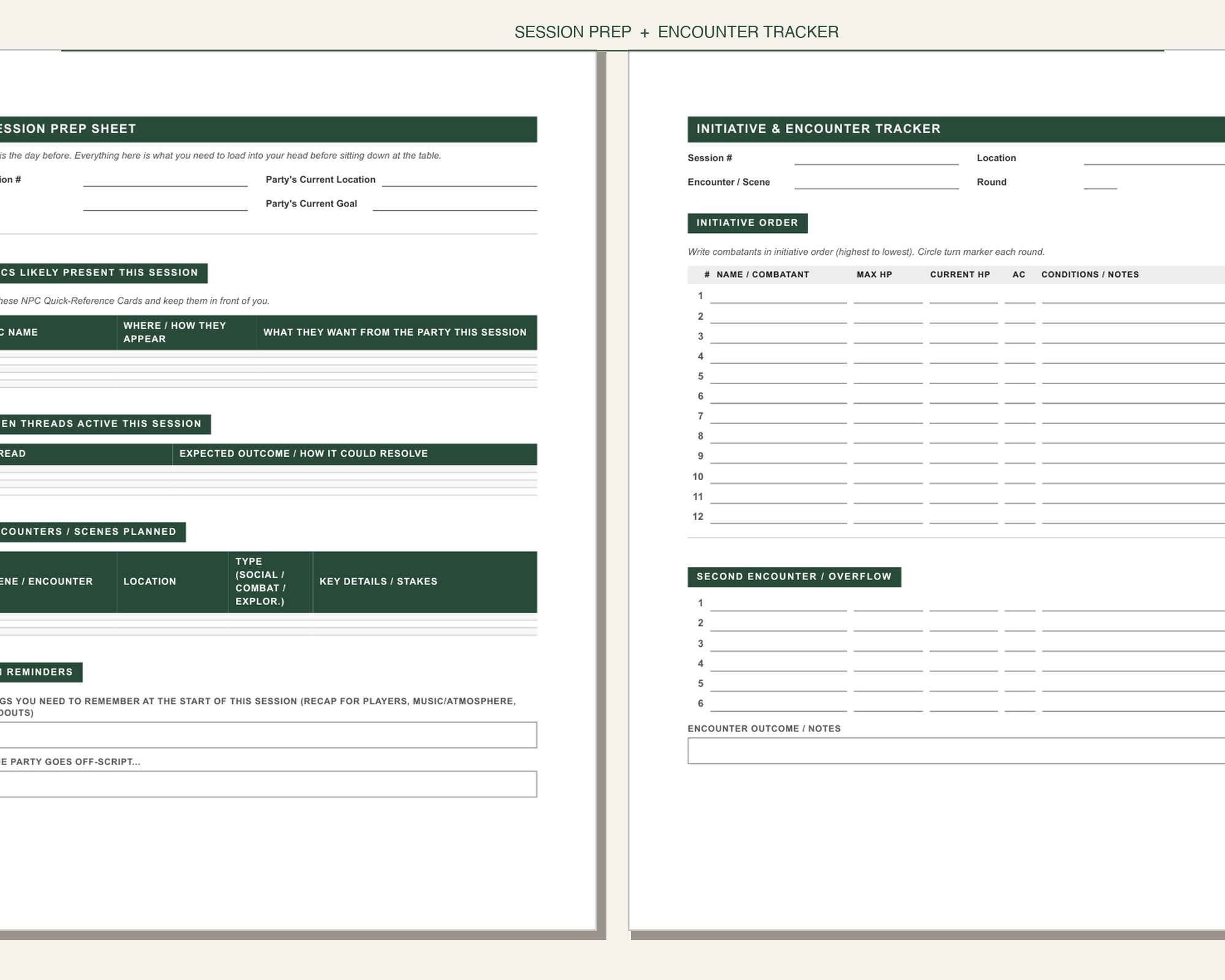Viewport: 1225px width, 980px height.
Task: Click the name line of initiative row 12
Action: pyautogui.click(x=778, y=518)
